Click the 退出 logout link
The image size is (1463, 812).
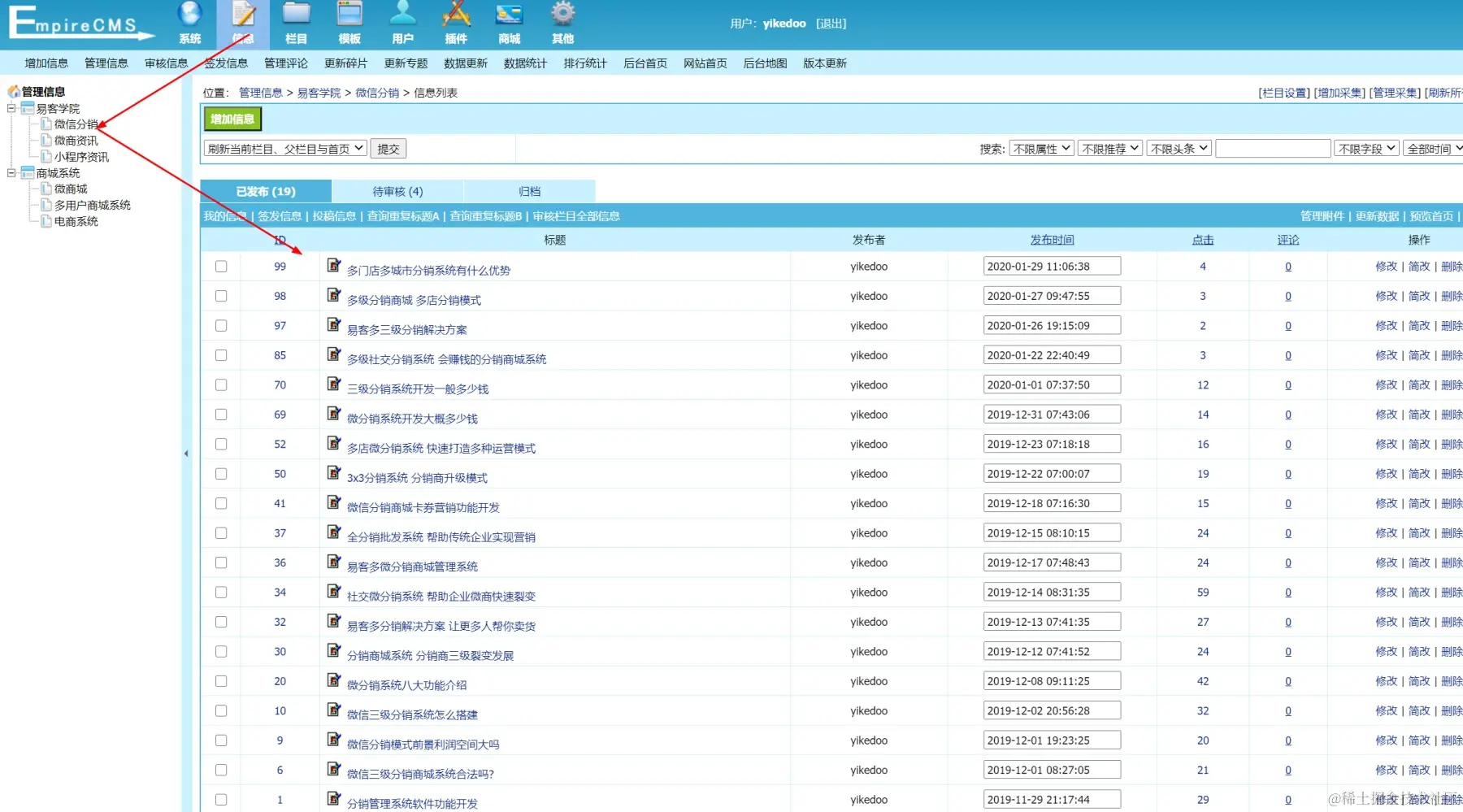click(831, 24)
